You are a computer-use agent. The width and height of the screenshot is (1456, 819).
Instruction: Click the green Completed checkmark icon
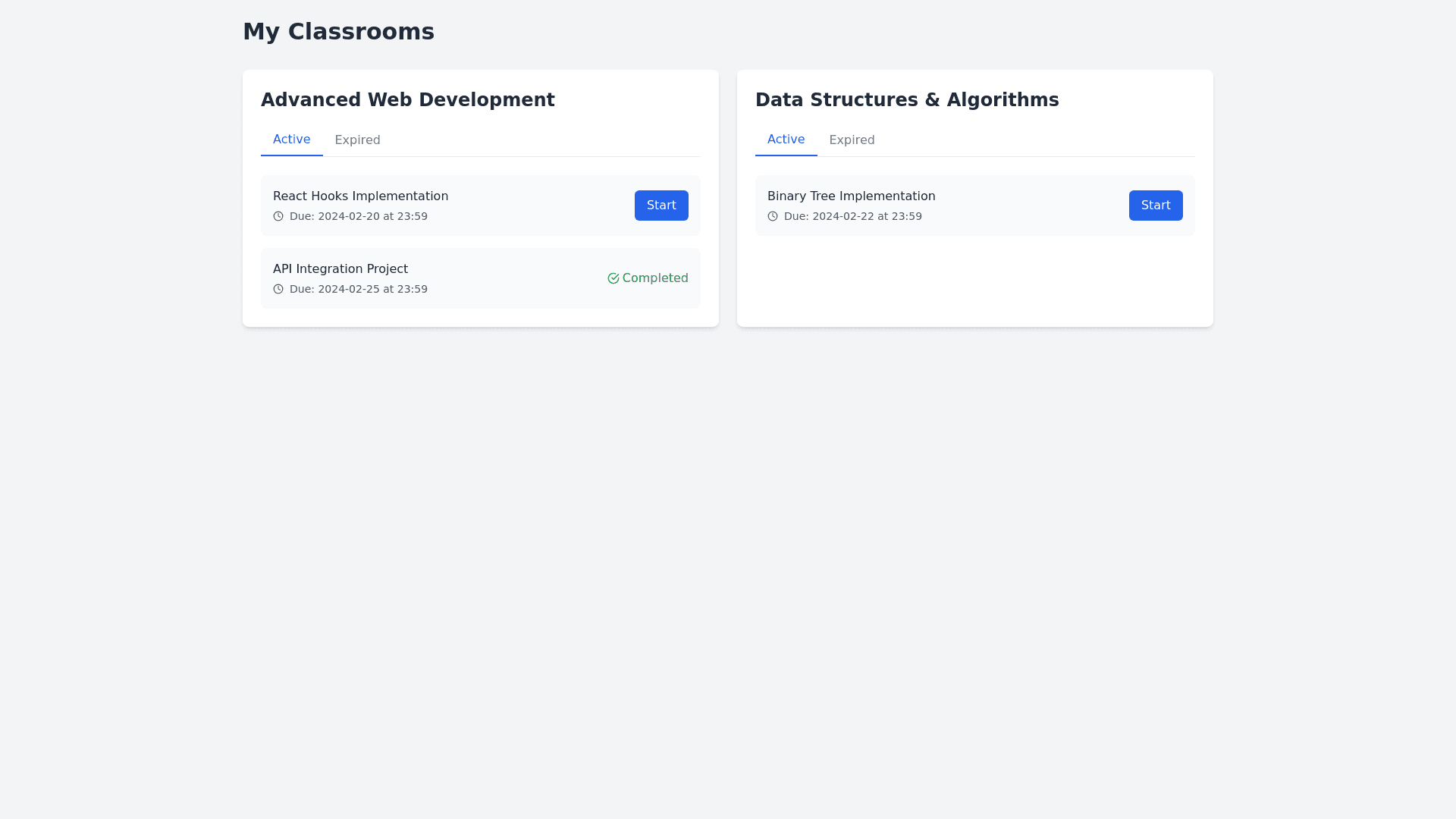(x=613, y=278)
